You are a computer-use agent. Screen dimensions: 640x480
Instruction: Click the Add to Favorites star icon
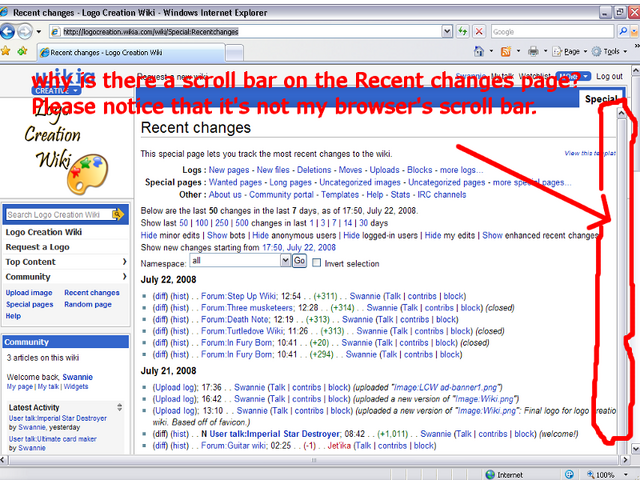[22, 51]
